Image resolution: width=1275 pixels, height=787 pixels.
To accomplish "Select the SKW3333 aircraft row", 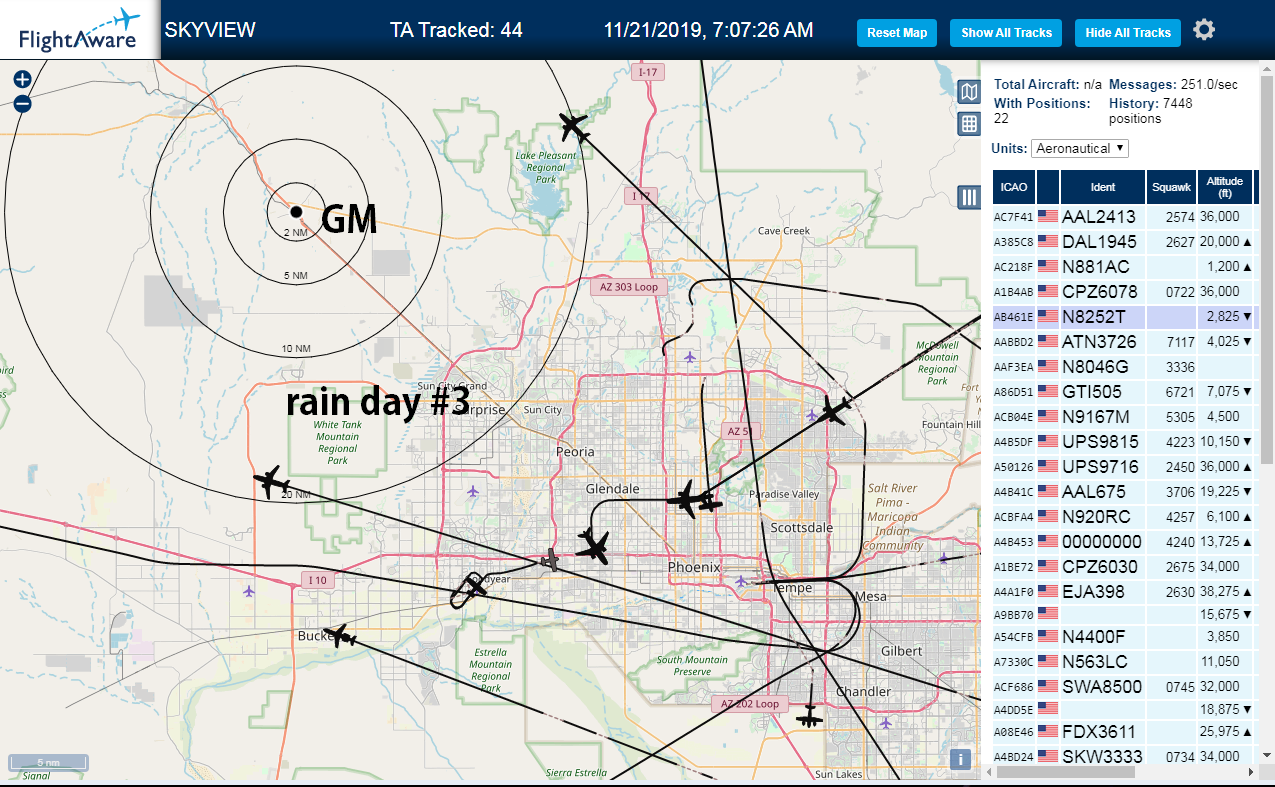I will click(1124, 755).
